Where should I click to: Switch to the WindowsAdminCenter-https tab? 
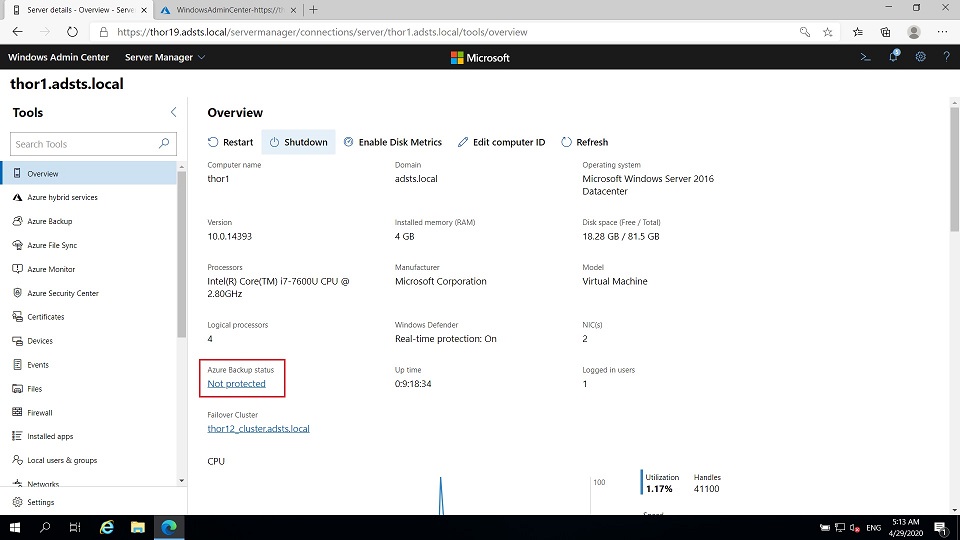[x=227, y=10]
